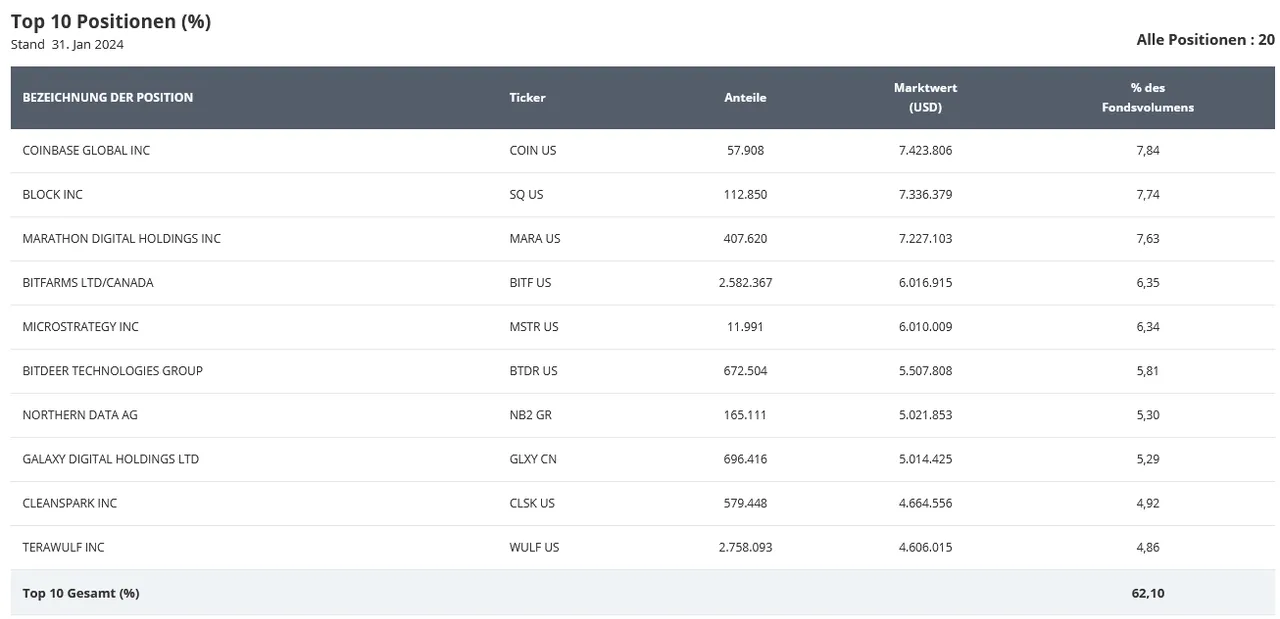1280x619 pixels.
Task: Click the share count 696.416
Action: click(x=745, y=458)
